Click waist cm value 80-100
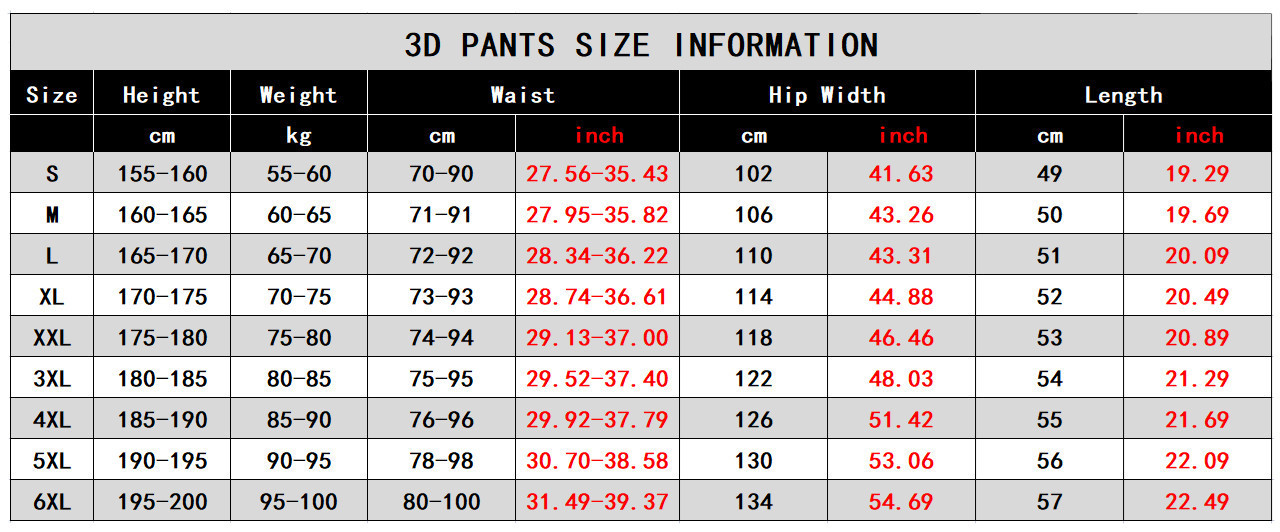Viewport: 1280px width, 532px height. coord(442,502)
